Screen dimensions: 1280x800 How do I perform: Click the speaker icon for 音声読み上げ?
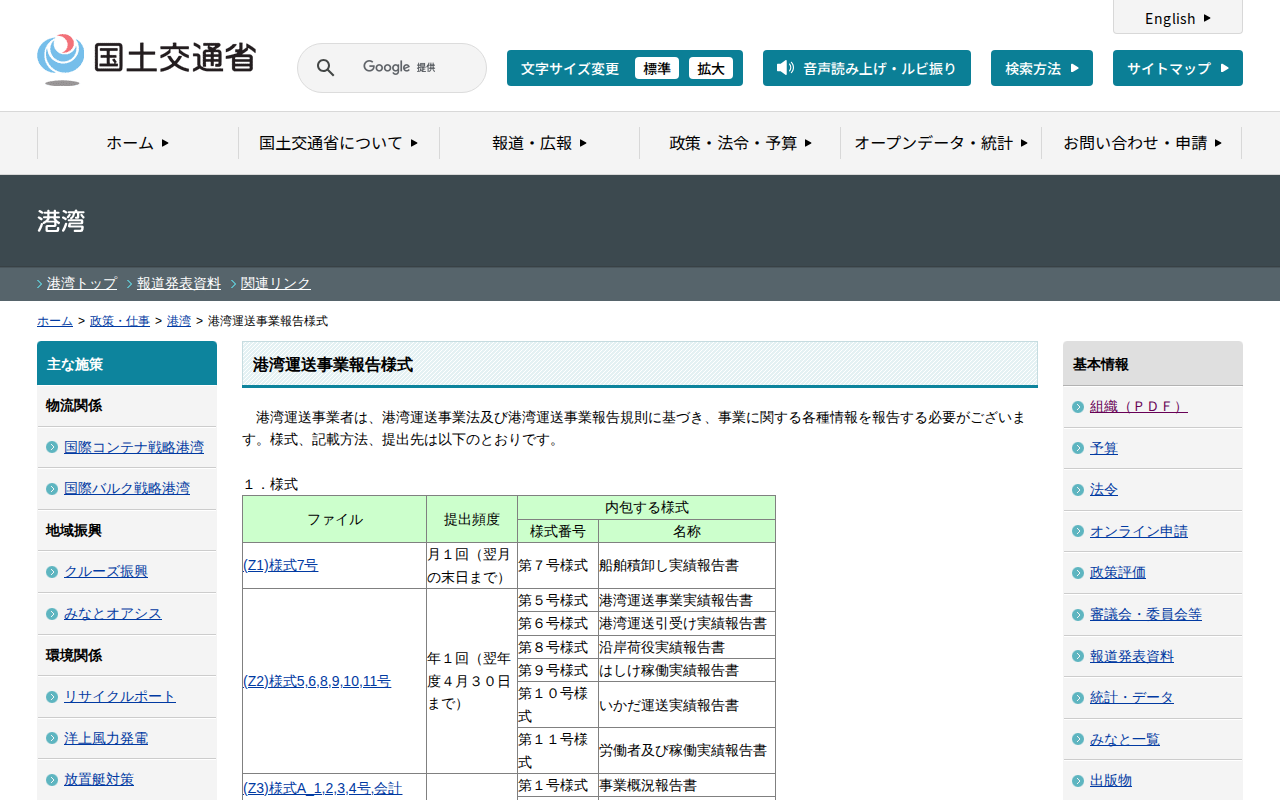click(785, 68)
